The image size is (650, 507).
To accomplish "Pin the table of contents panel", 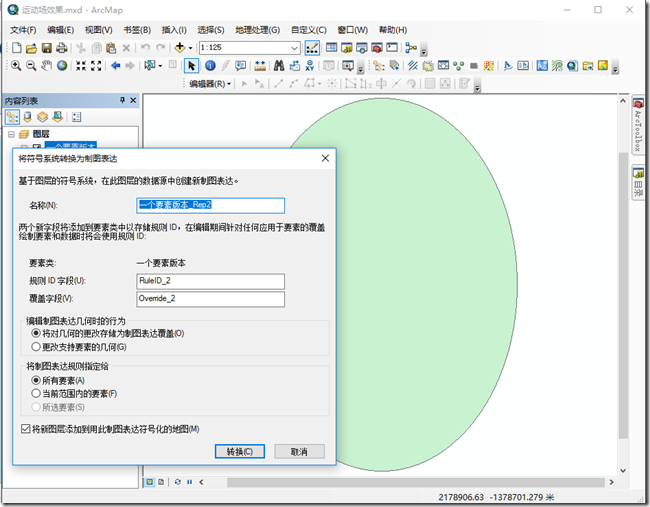I will click(x=122, y=100).
